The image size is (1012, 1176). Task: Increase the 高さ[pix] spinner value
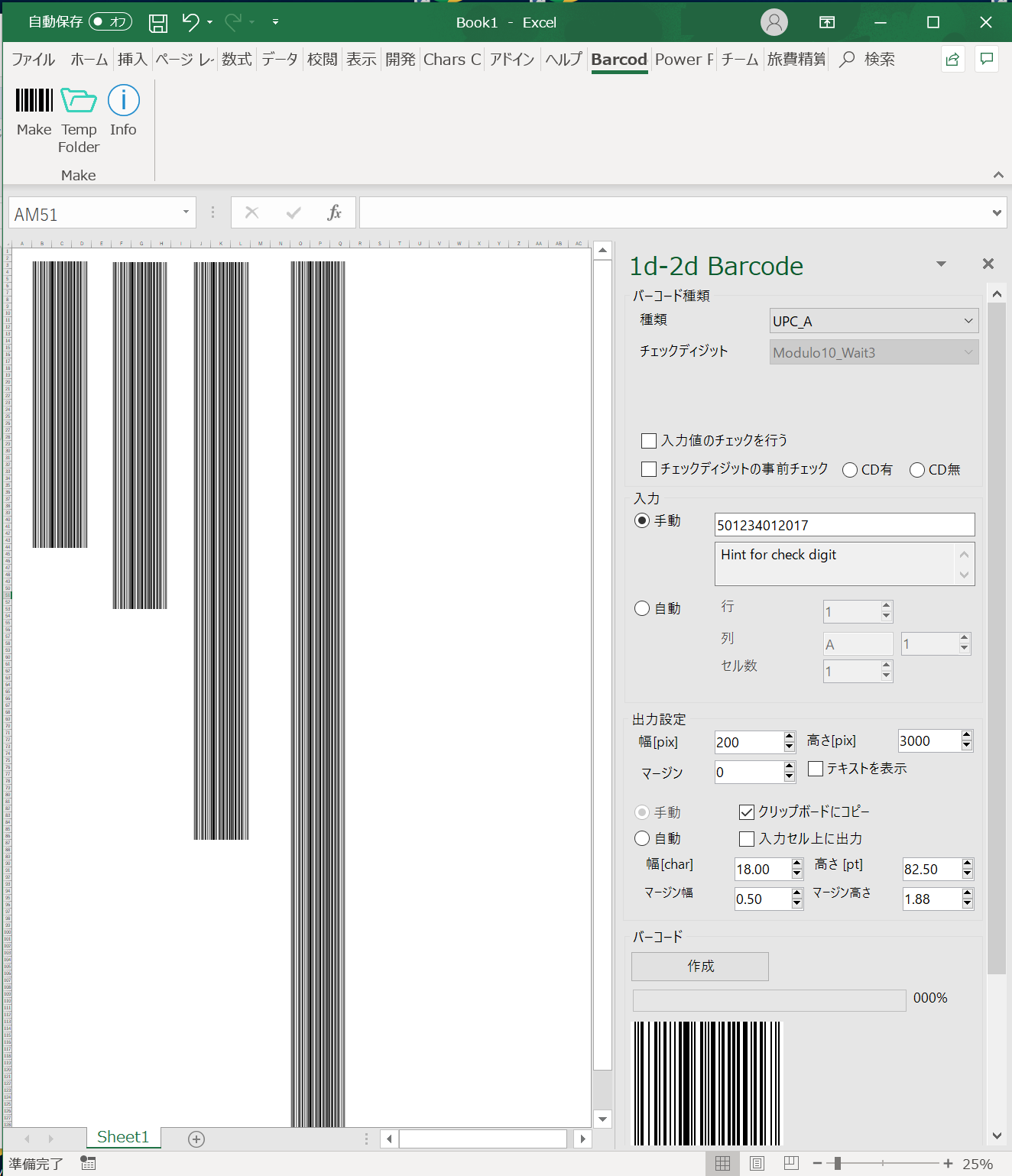(x=967, y=735)
